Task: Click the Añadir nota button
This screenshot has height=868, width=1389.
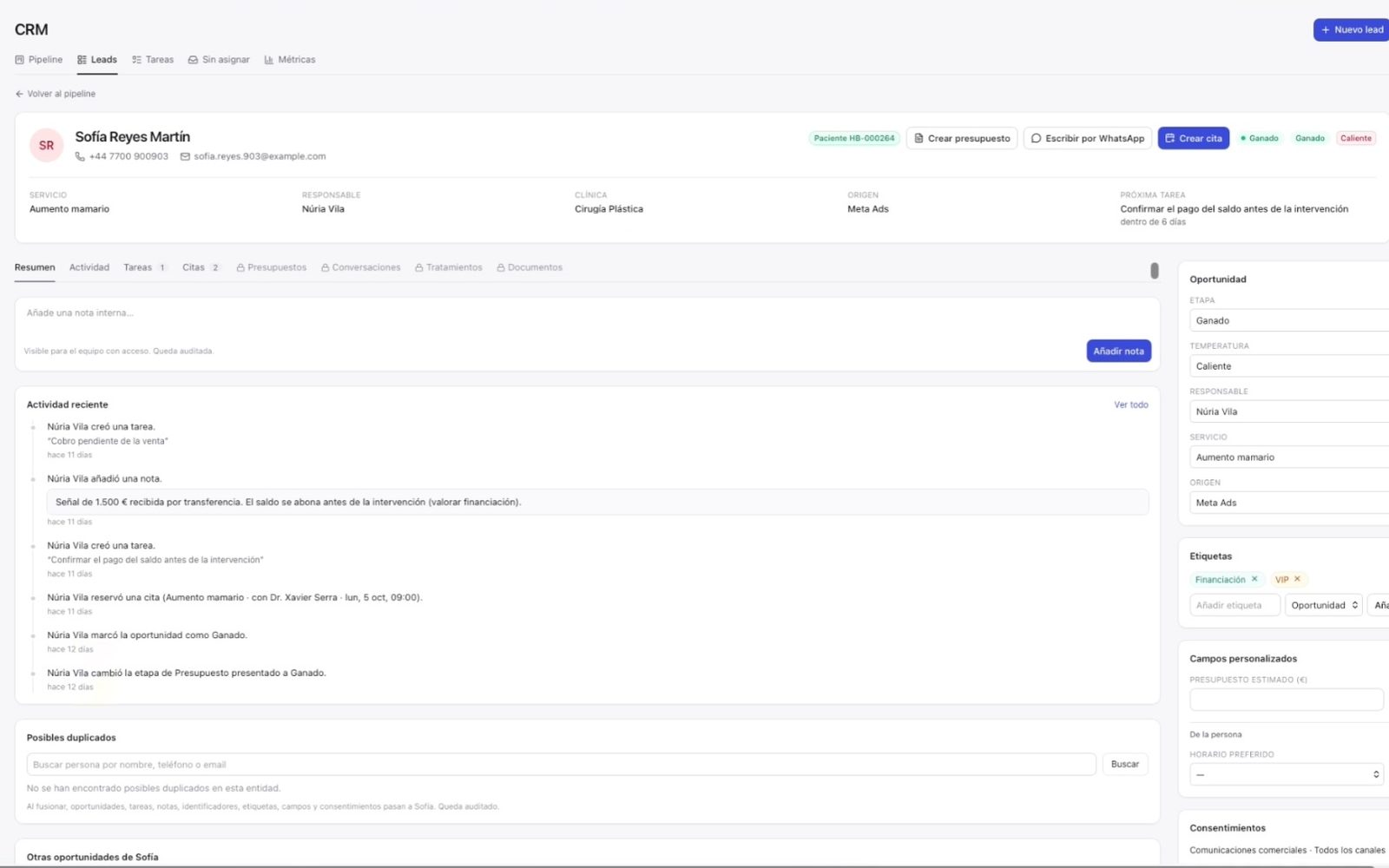Action: (x=1118, y=351)
